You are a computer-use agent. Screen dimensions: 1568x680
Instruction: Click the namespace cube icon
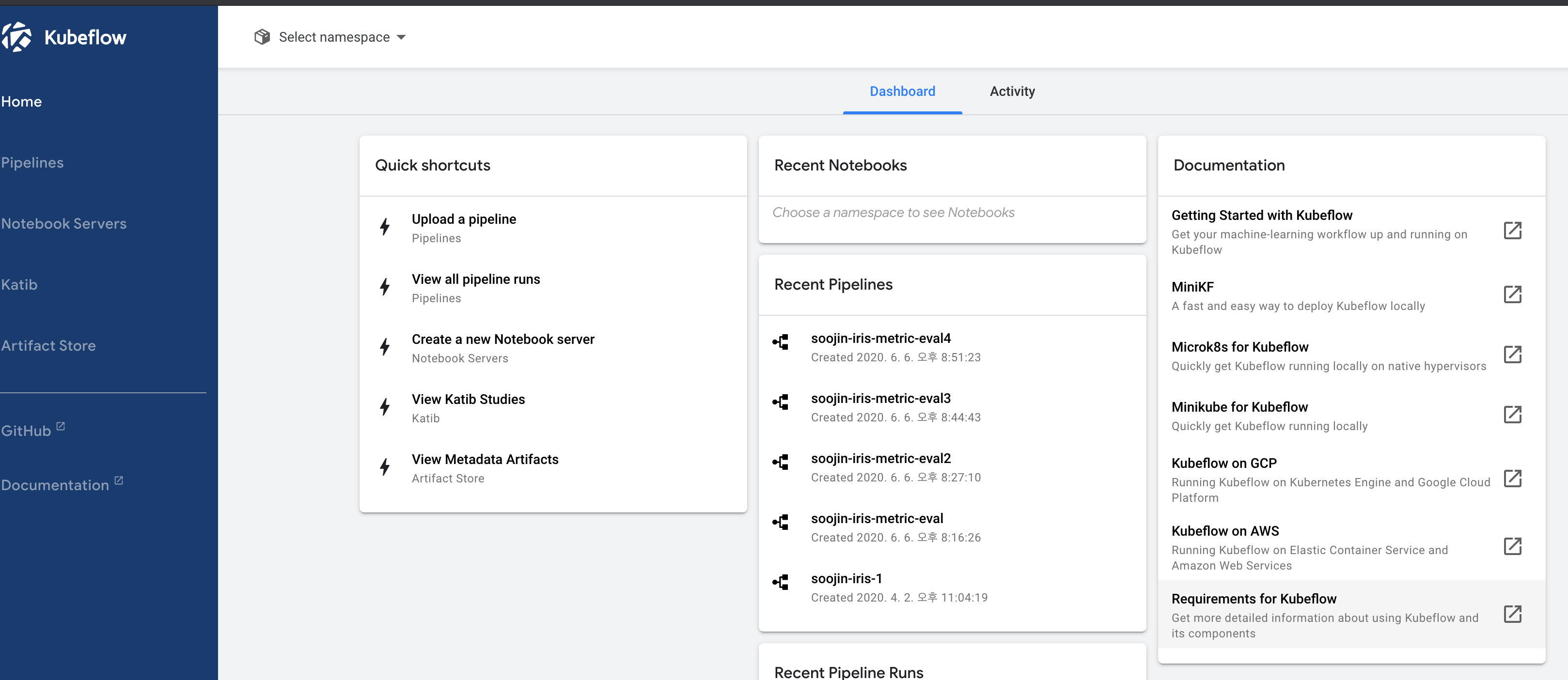(x=262, y=37)
